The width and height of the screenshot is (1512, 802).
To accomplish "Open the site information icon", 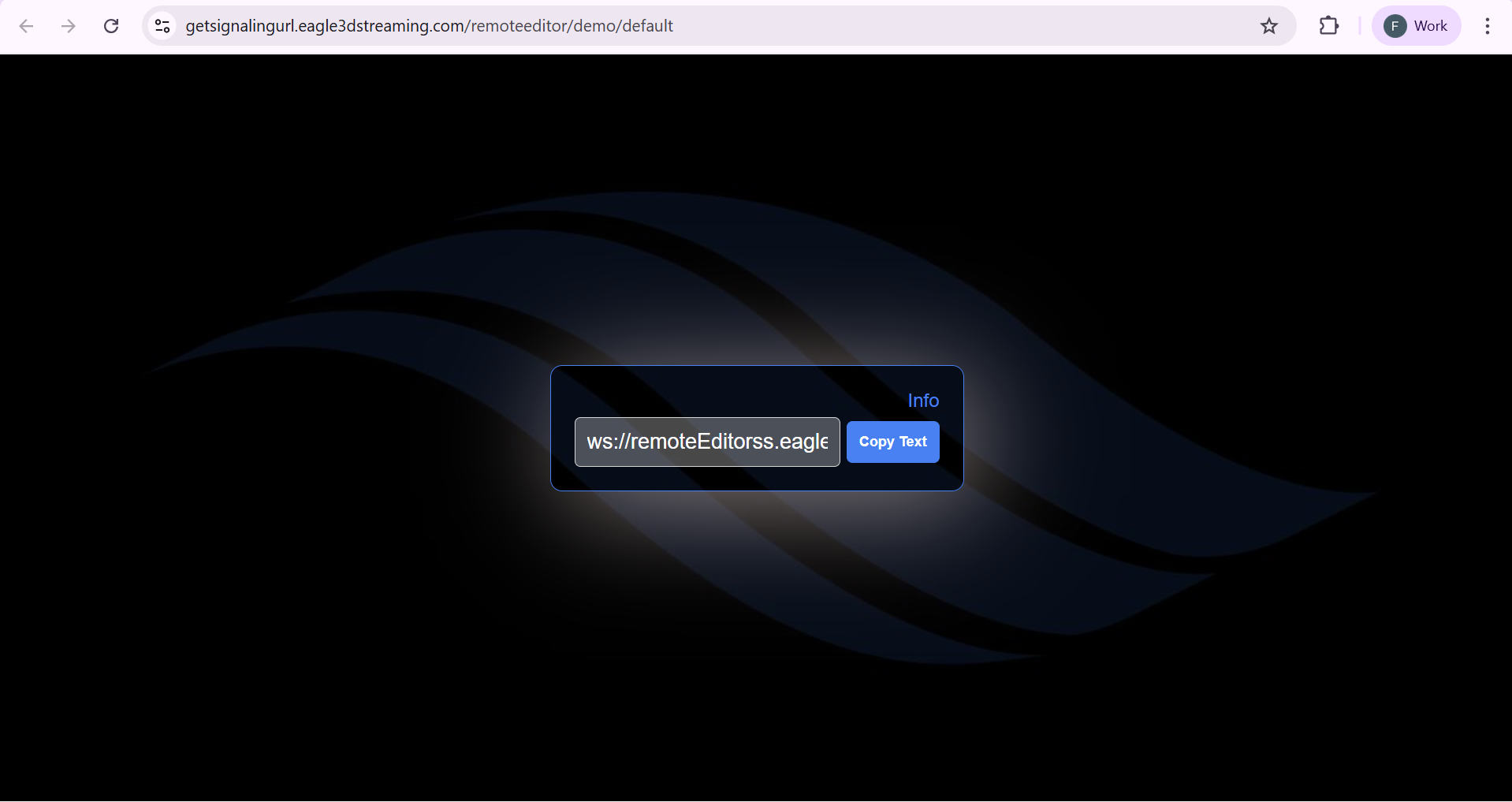I will tap(162, 26).
